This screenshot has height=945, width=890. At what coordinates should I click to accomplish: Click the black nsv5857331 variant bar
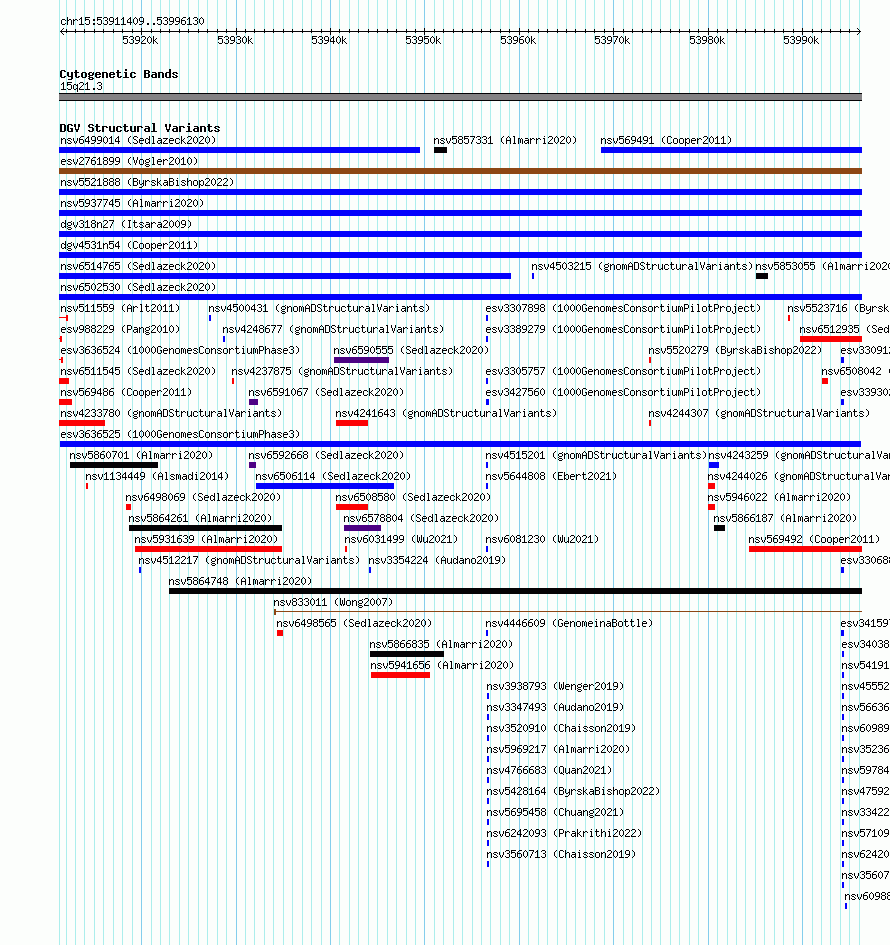click(440, 150)
